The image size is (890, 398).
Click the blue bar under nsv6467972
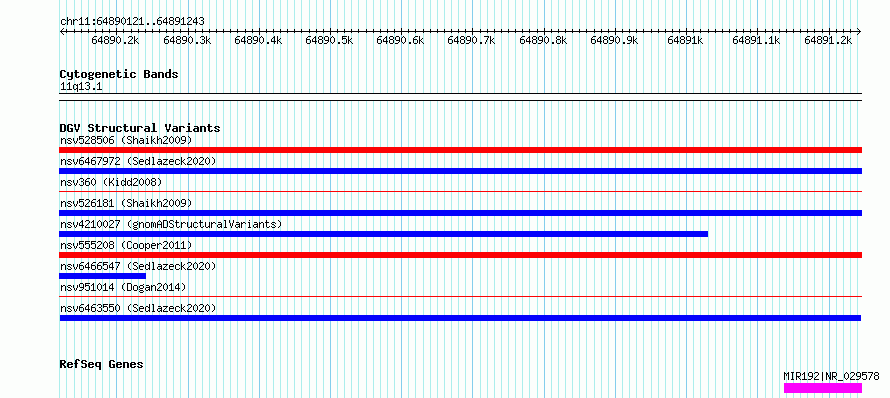pyautogui.click(x=460, y=171)
